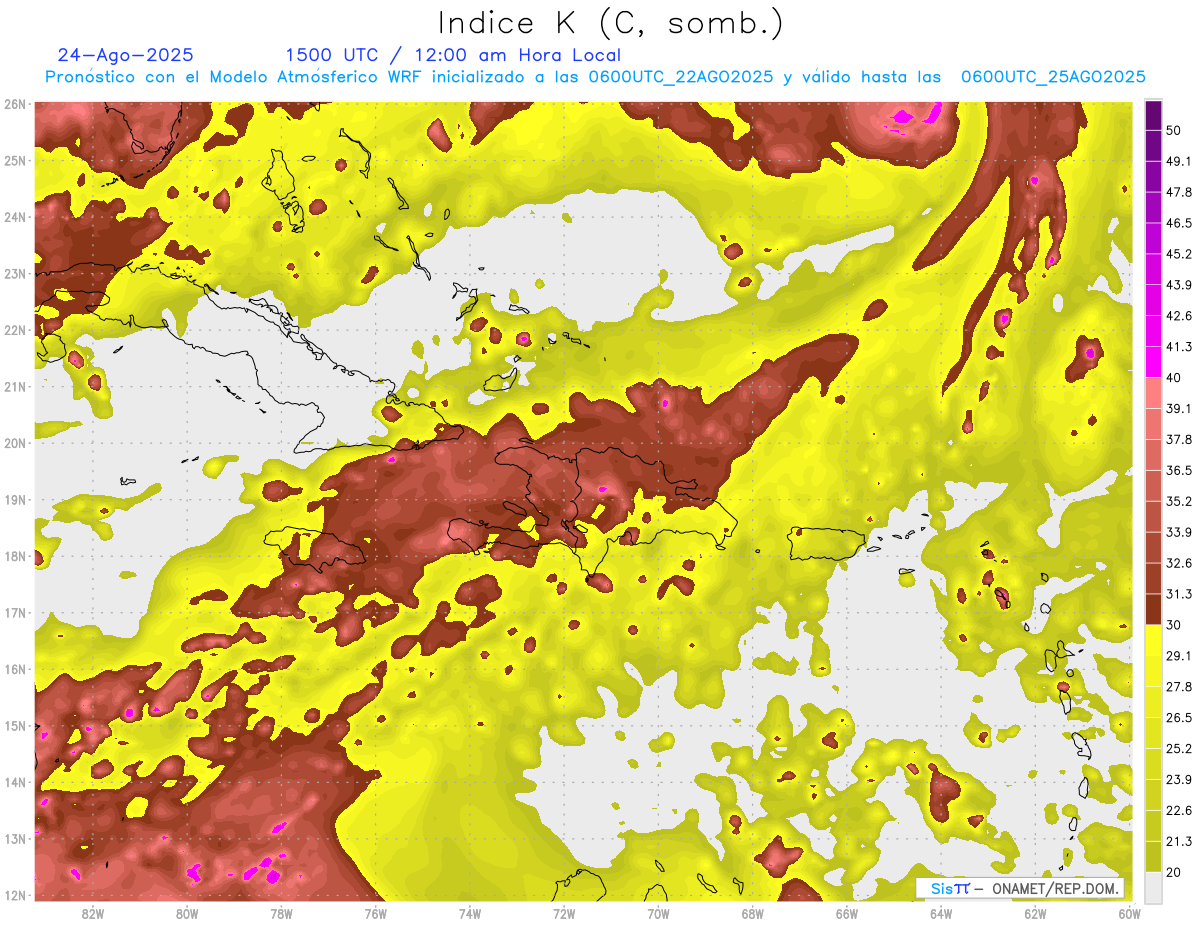Click the "21N" latitude label

click(x=14, y=387)
